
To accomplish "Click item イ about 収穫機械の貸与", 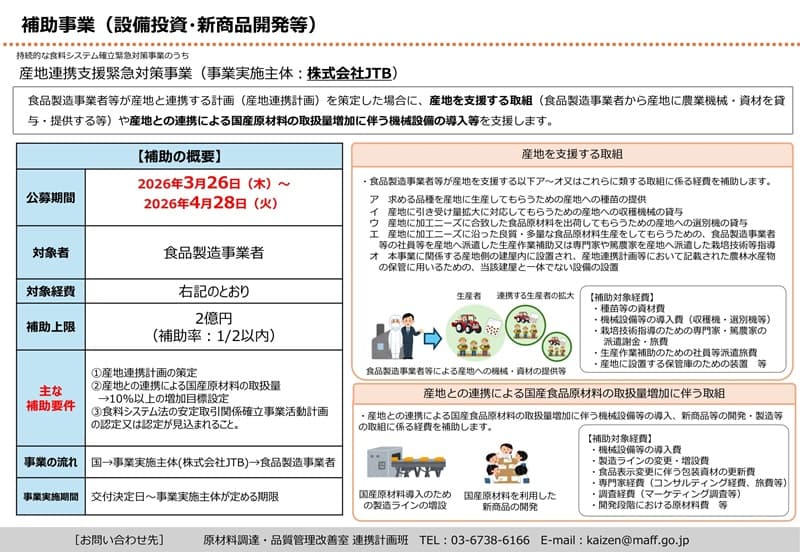I will point(526,211).
